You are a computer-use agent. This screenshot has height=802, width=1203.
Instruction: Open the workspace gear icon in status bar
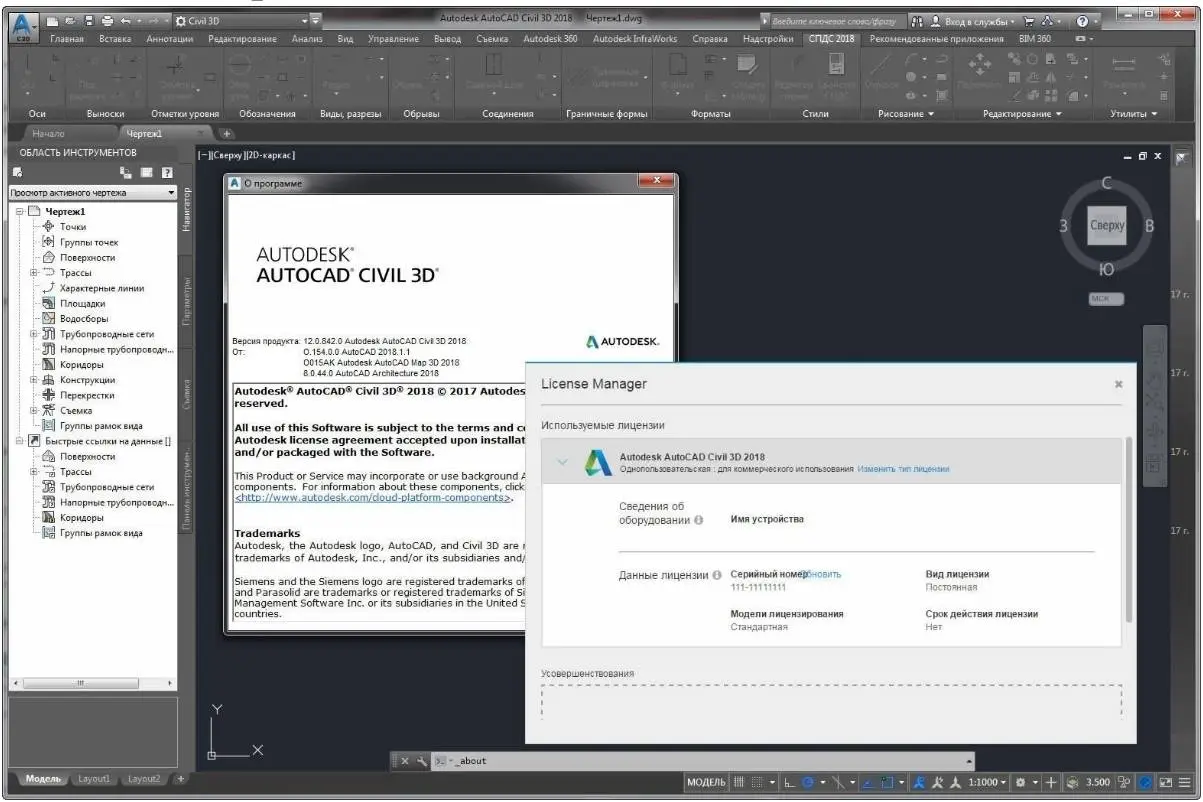(x=1020, y=782)
